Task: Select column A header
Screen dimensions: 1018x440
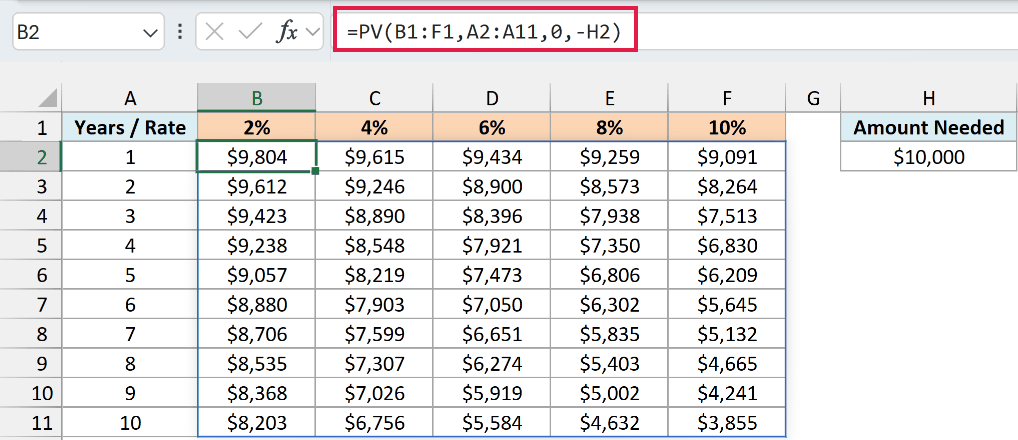Action: tap(130, 98)
